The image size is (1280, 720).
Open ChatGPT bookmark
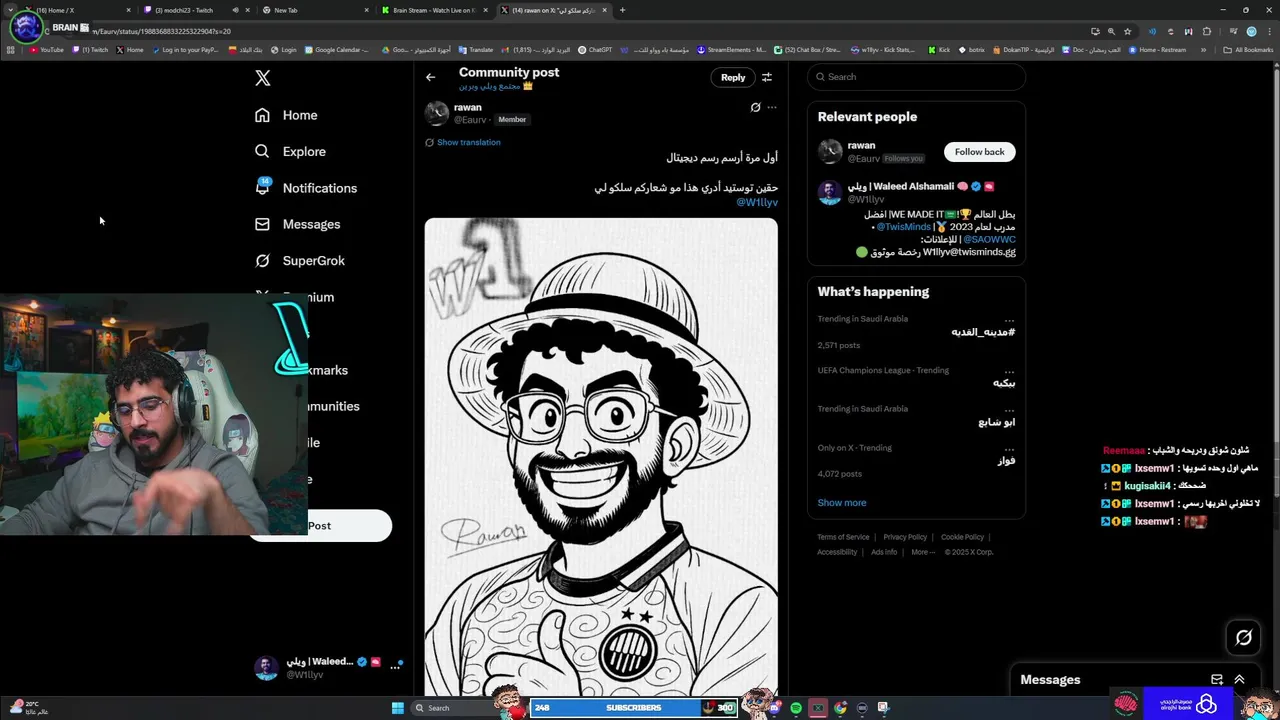click(x=595, y=50)
